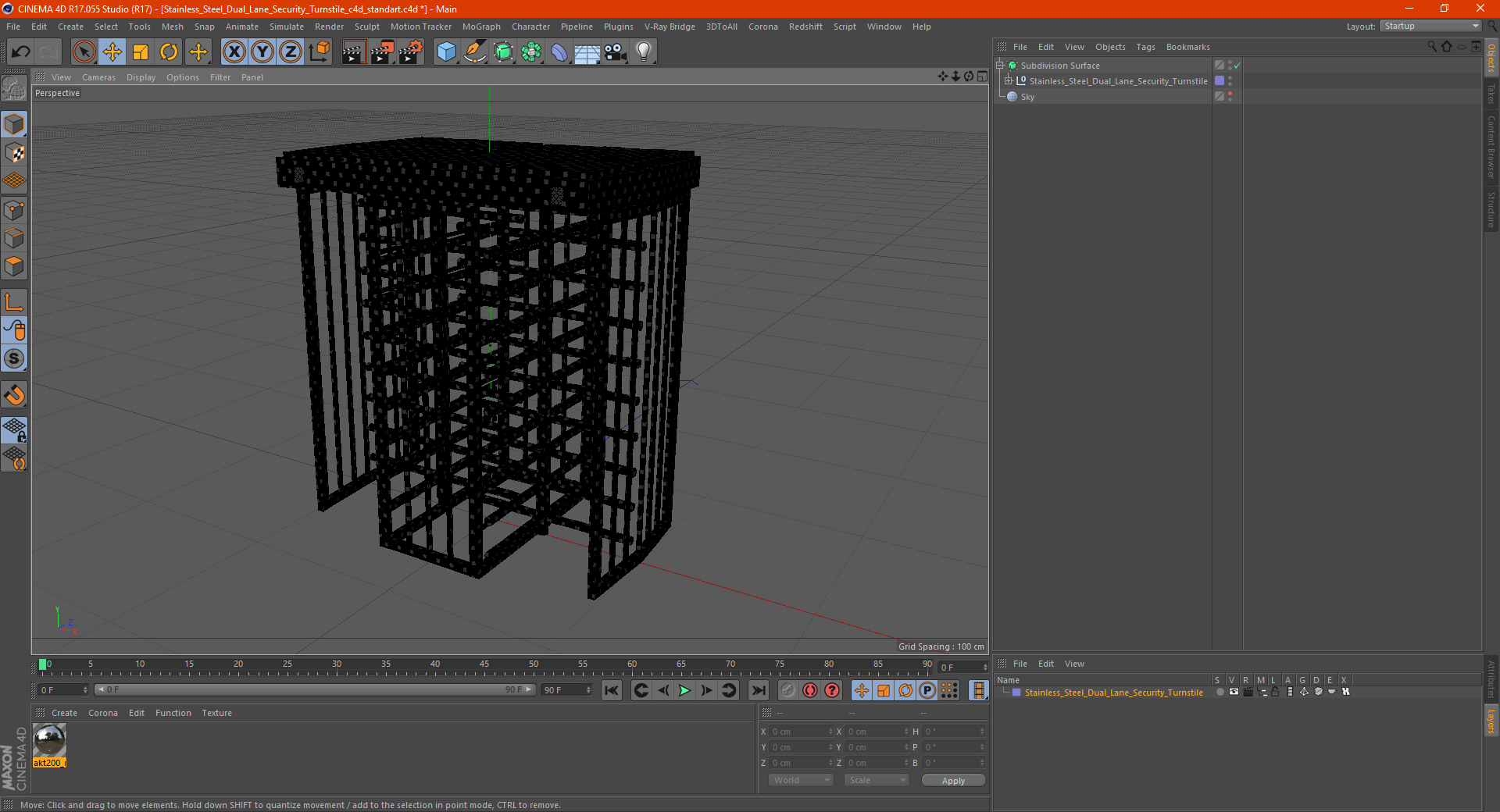The image size is (1500, 812).
Task: Click the preview range slider bar
Action: pos(315,689)
